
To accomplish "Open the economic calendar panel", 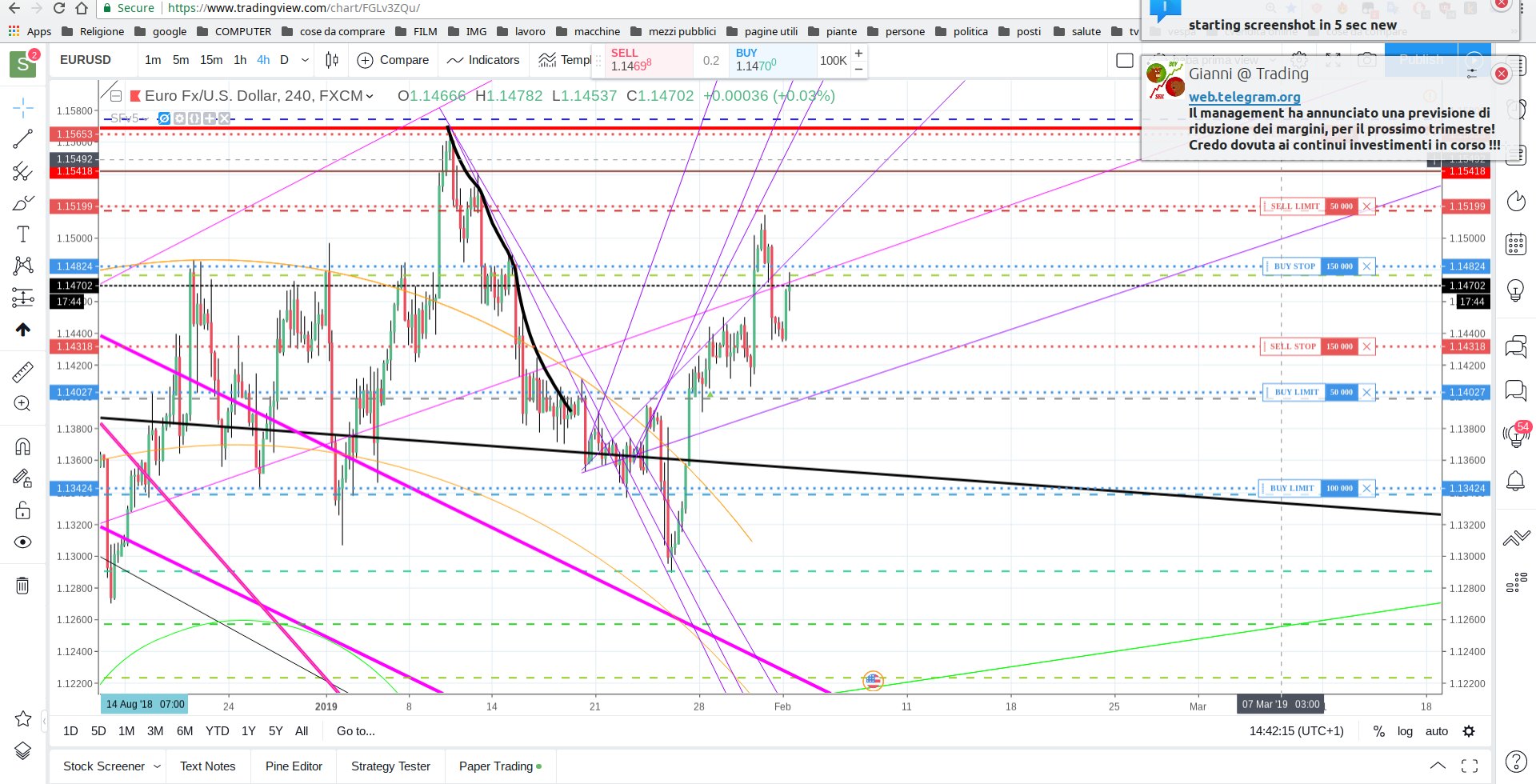I will (x=1516, y=244).
